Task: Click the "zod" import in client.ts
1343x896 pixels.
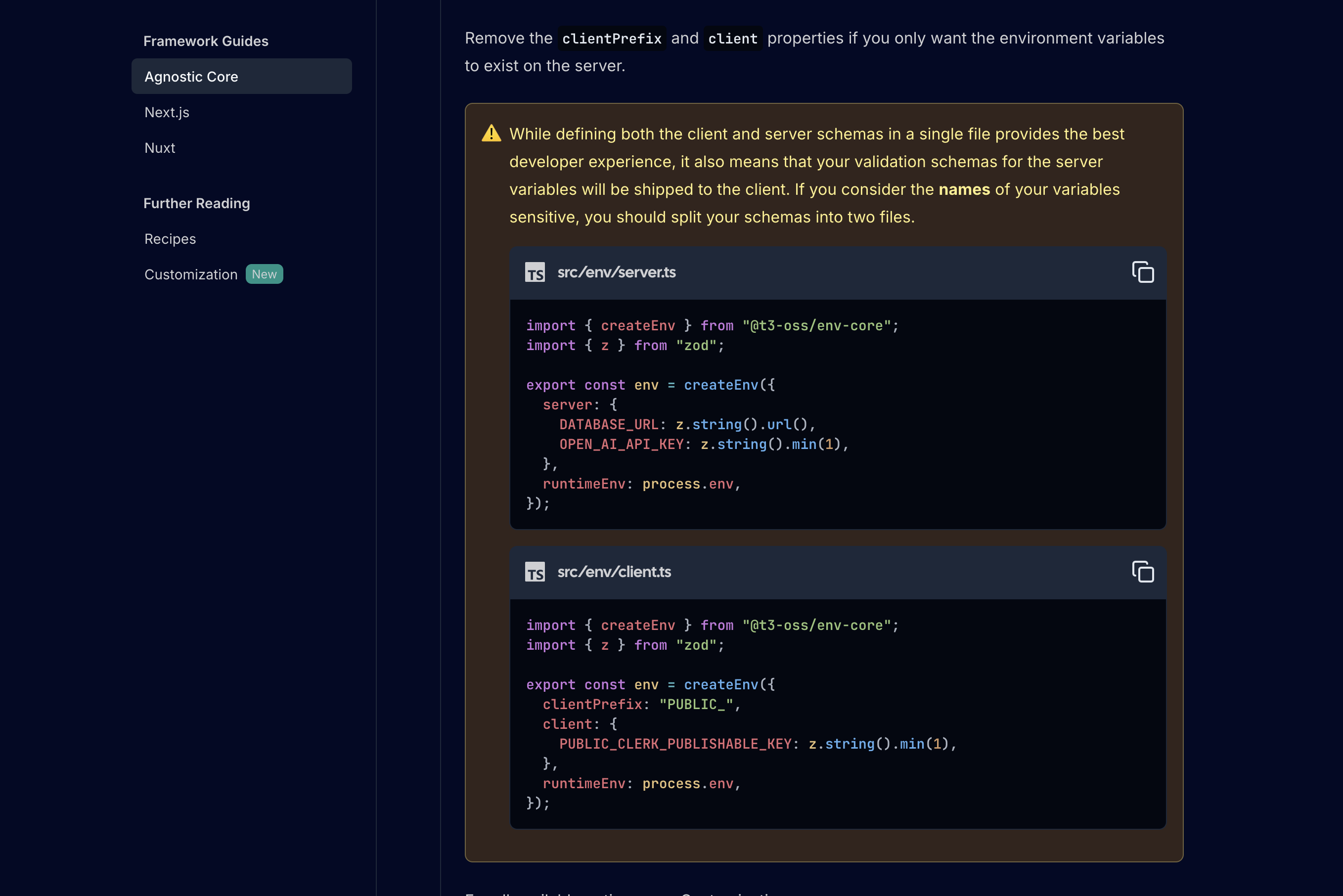Action: [x=696, y=645]
